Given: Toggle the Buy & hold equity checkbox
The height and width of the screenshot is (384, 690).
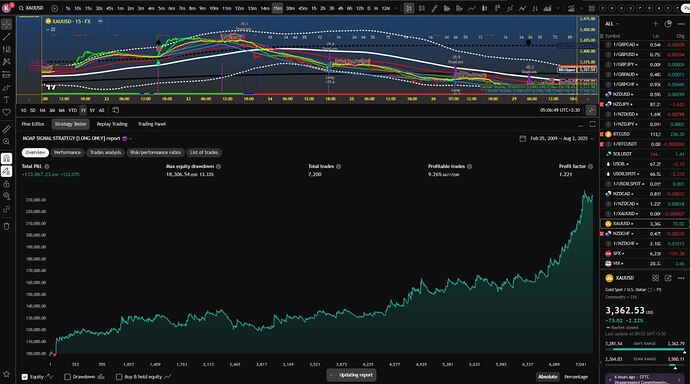Looking at the screenshot, I should point(119,377).
